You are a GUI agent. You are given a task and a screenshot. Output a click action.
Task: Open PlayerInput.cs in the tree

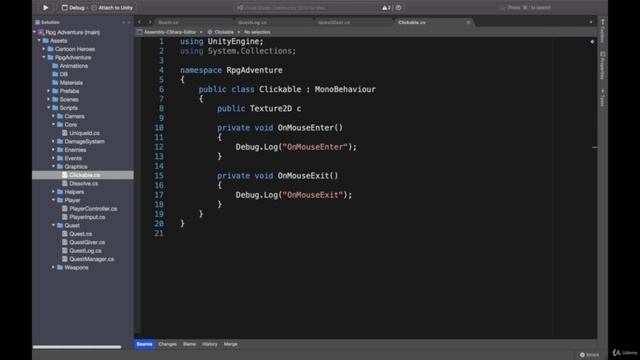pyautogui.click(x=83, y=217)
